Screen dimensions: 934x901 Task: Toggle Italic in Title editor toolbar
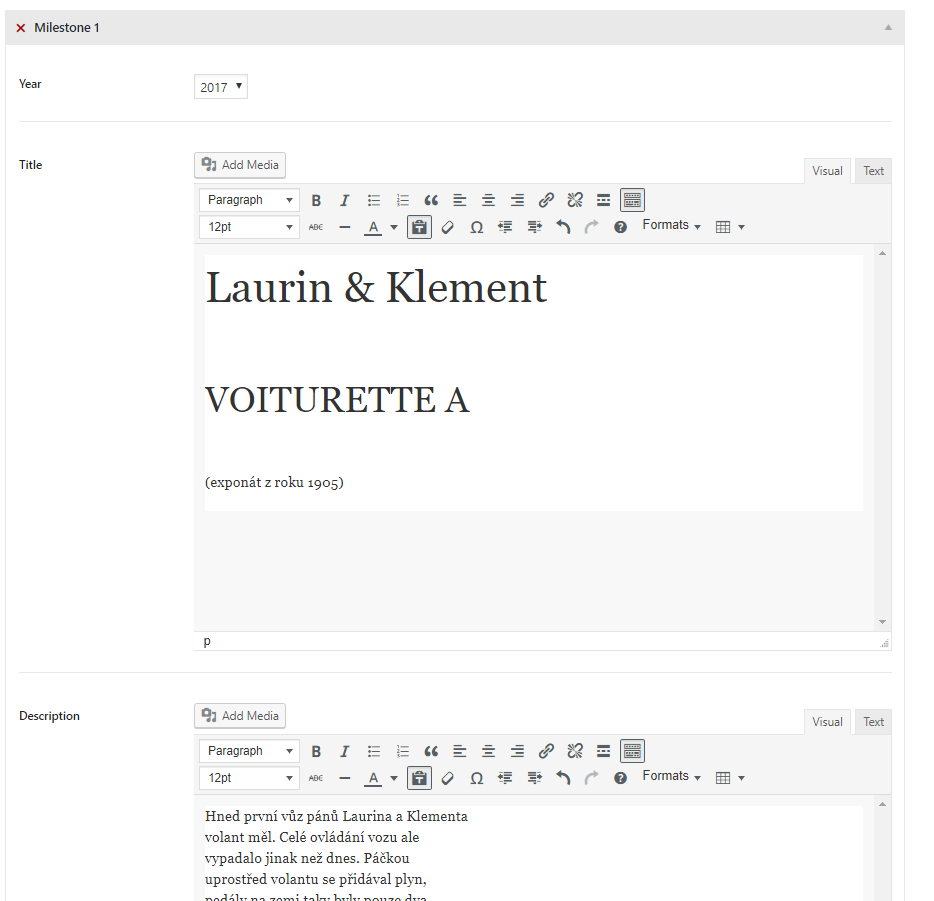(345, 200)
